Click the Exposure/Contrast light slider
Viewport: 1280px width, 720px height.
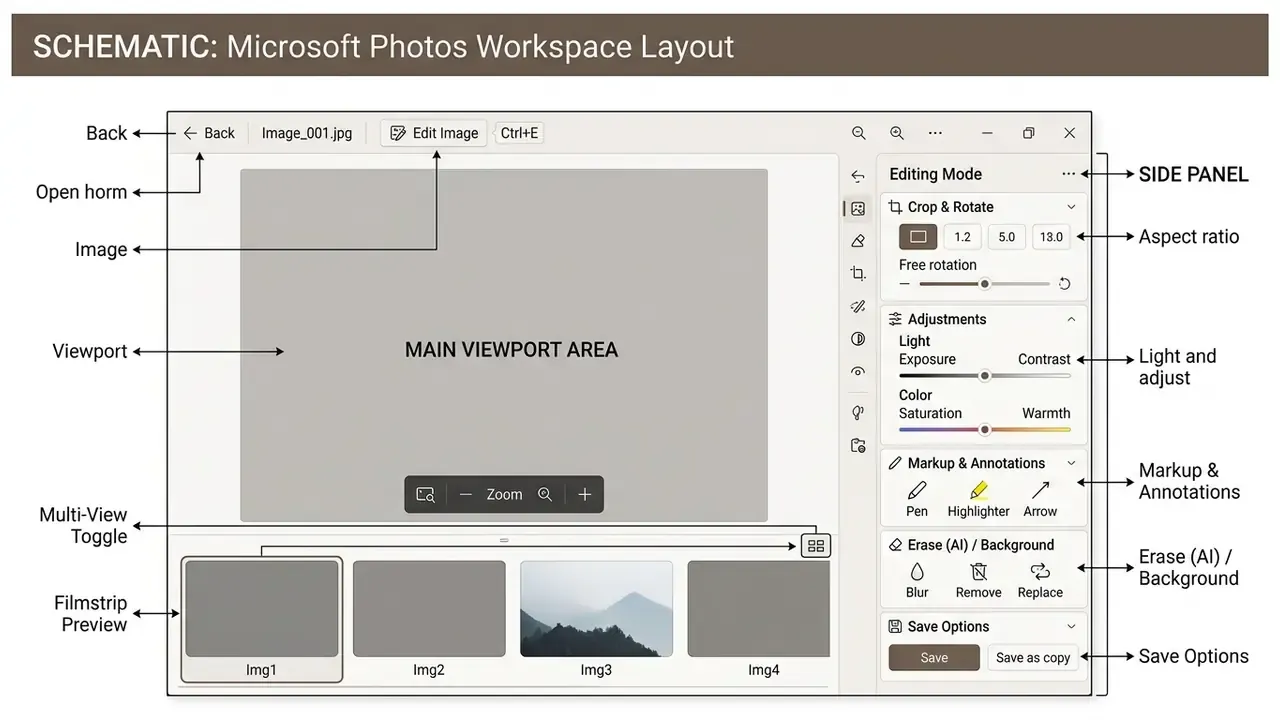coord(985,376)
